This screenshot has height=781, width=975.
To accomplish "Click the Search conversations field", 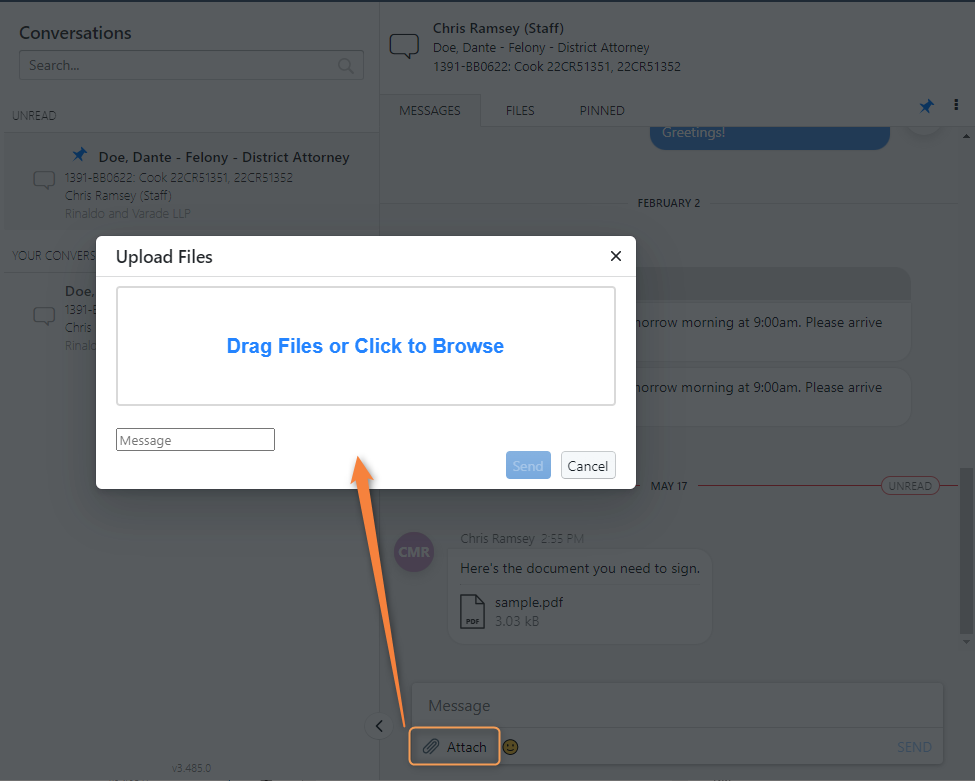I will (x=192, y=65).
